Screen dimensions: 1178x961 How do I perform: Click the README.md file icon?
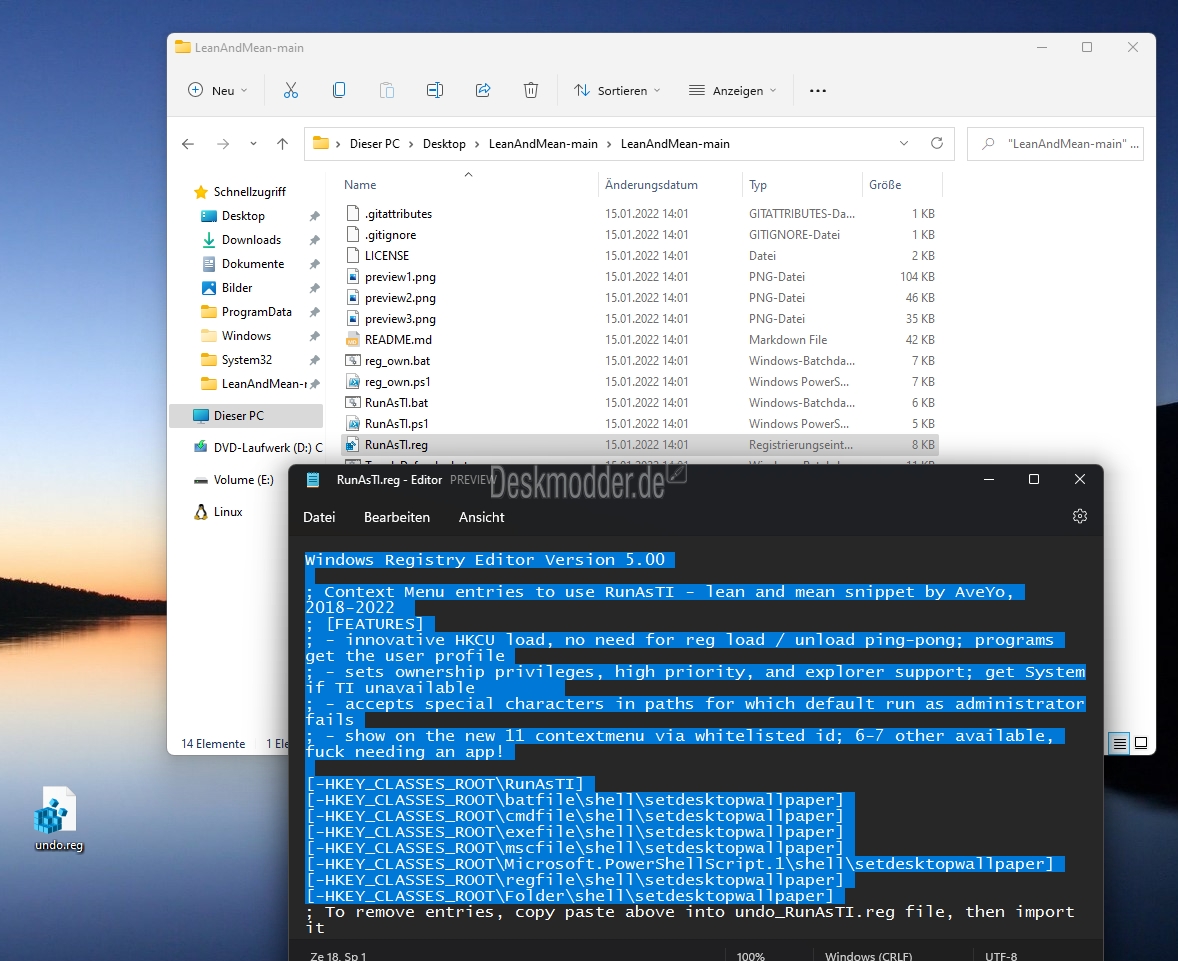tap(353, 340)
